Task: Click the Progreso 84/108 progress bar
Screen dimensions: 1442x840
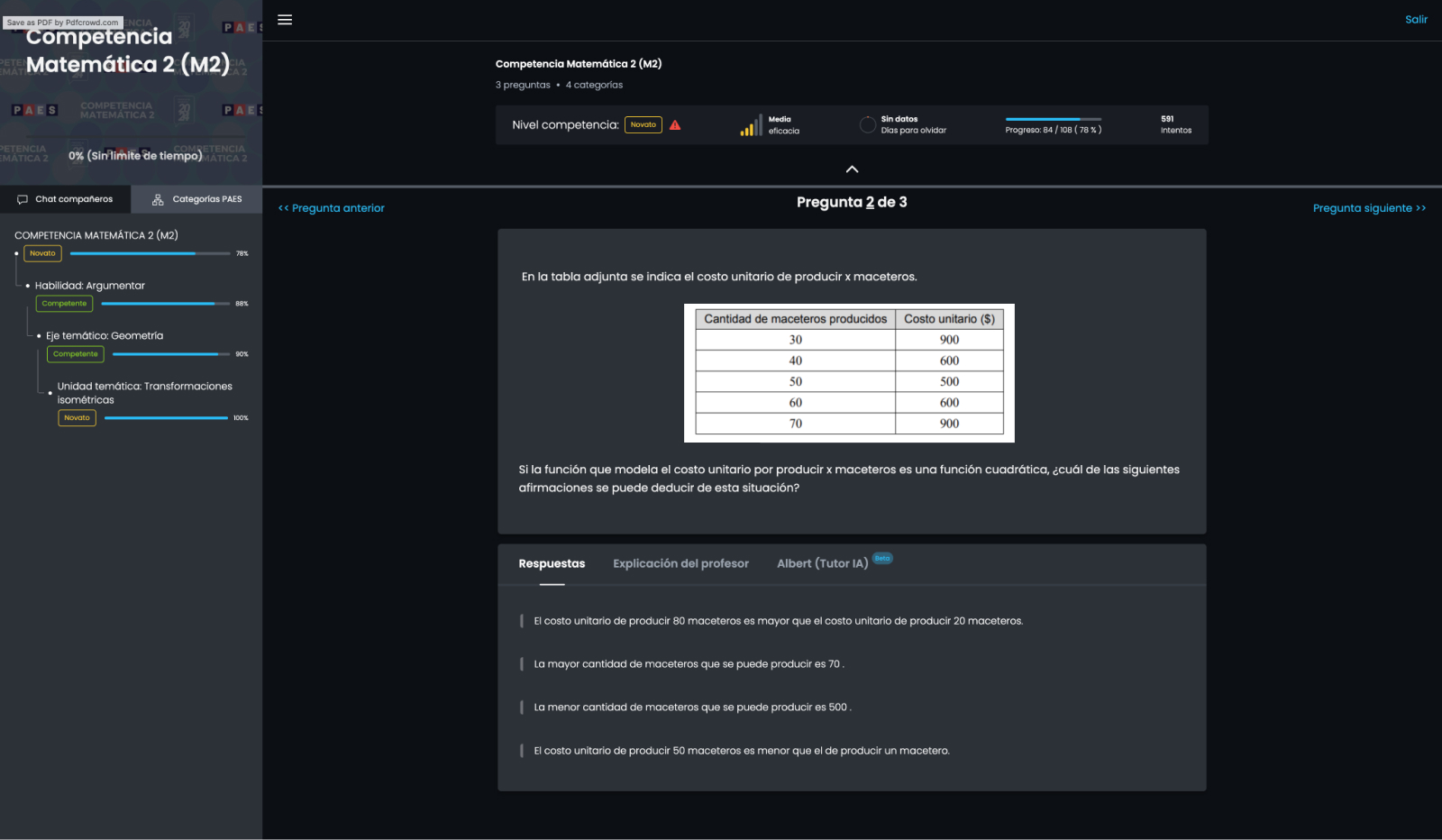Action: coord(1053,119)
